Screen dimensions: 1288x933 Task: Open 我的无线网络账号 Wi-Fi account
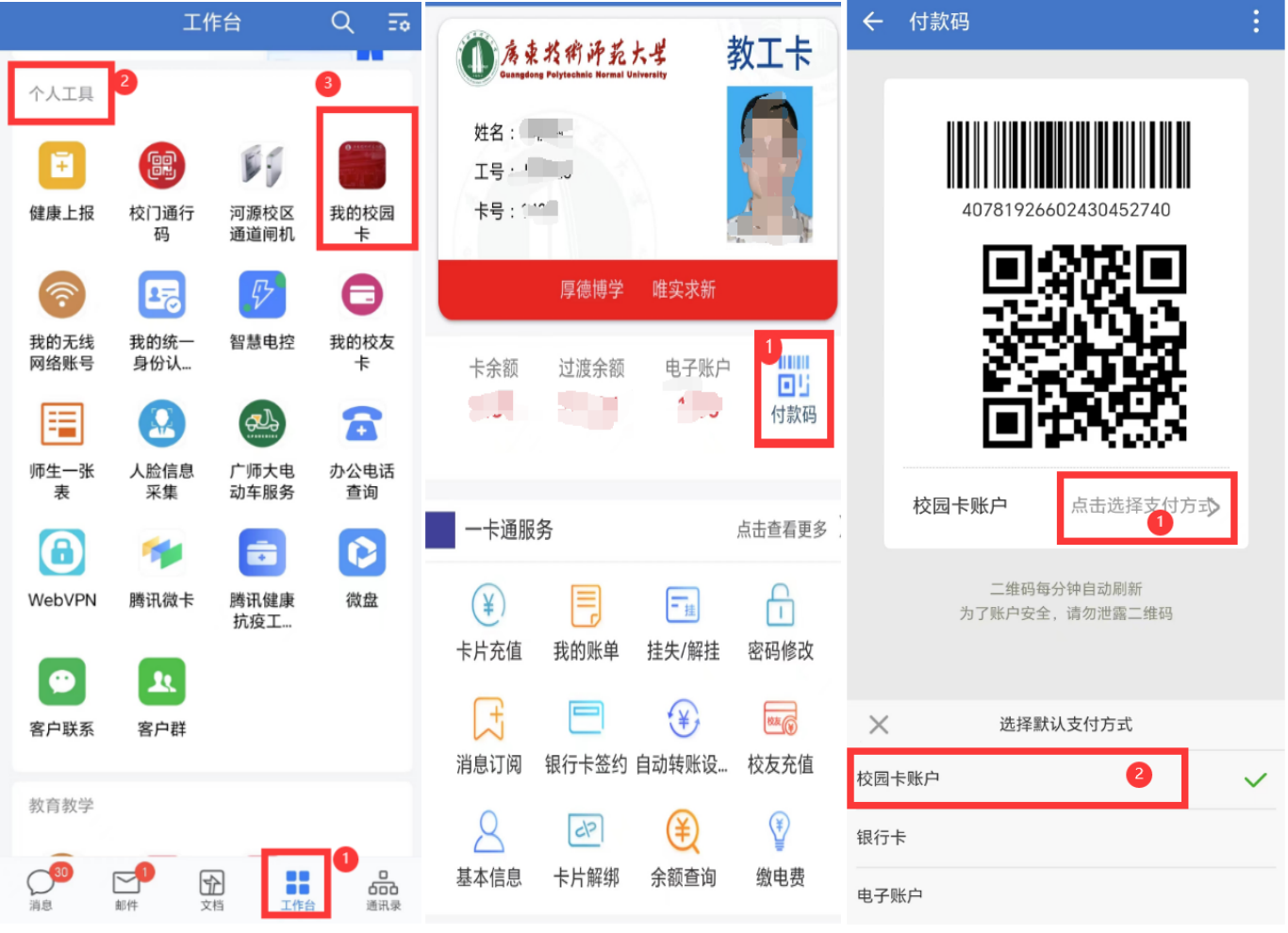(62, 295)
